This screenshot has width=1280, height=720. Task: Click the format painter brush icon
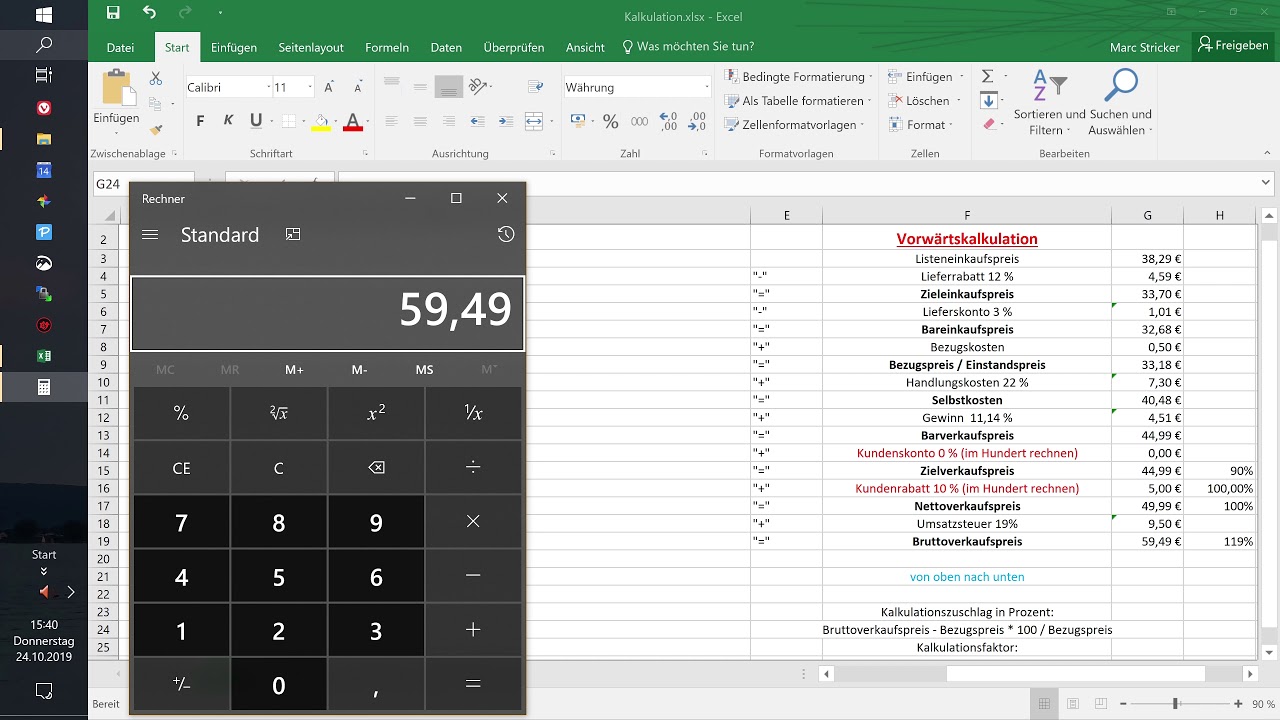(156, 129)
